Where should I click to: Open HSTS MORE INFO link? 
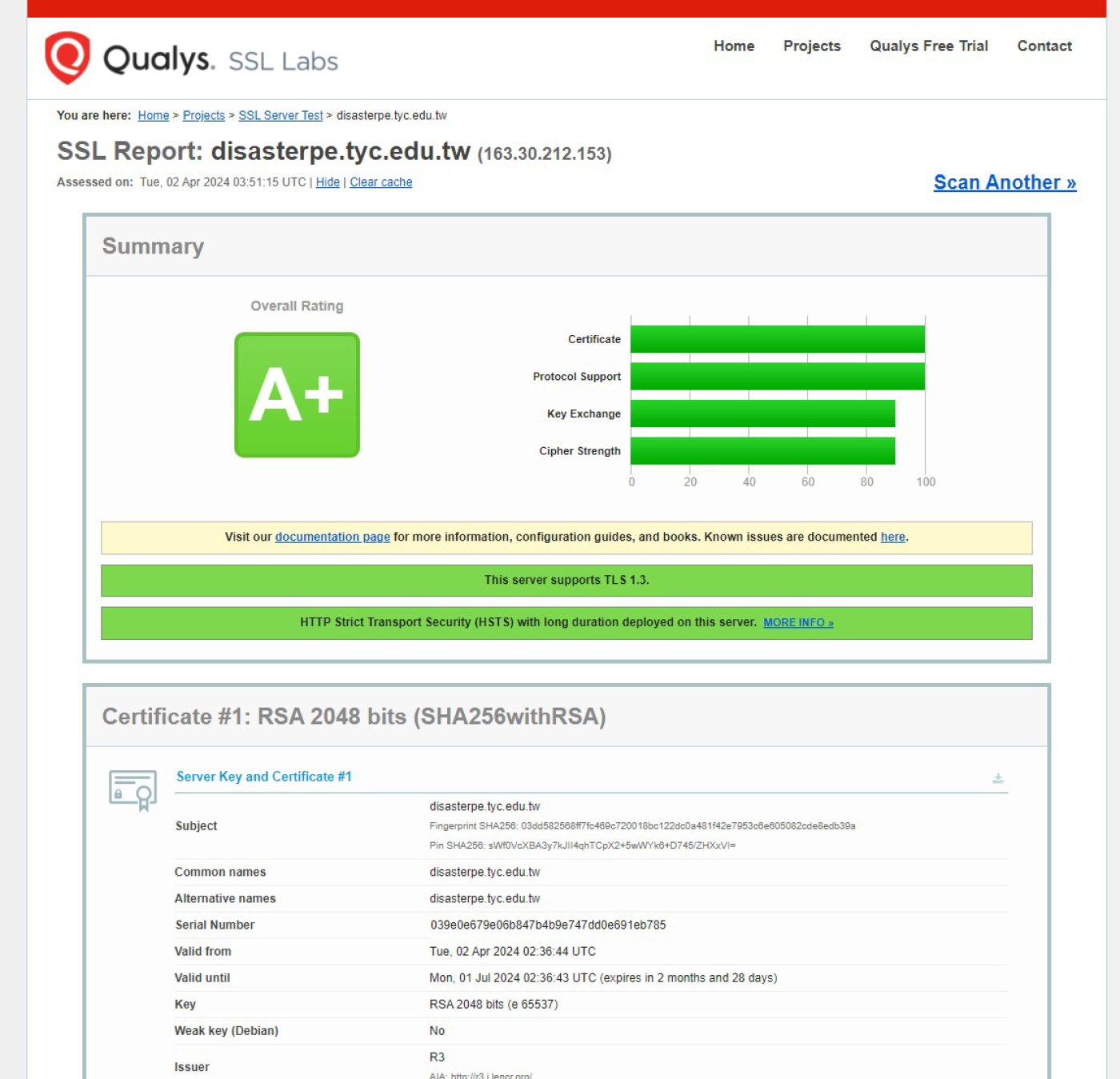tap(798, 623)
